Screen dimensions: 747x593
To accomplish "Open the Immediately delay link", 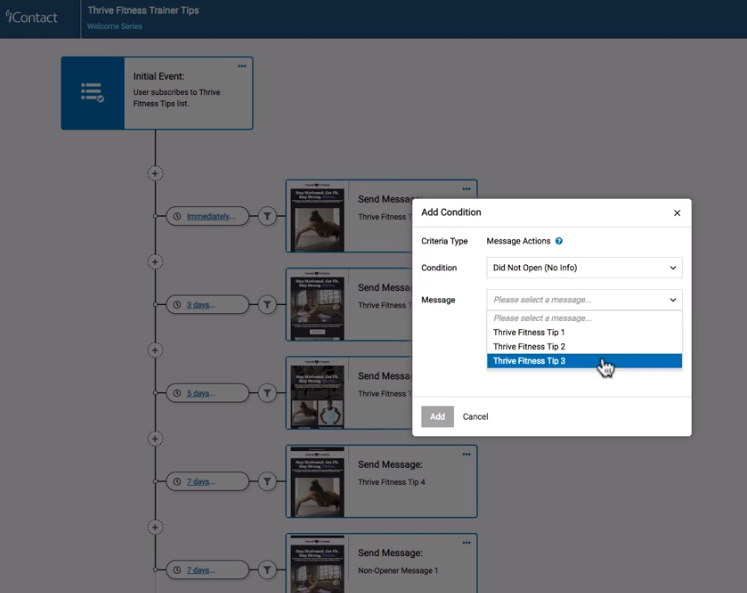I will coord(211,216).
